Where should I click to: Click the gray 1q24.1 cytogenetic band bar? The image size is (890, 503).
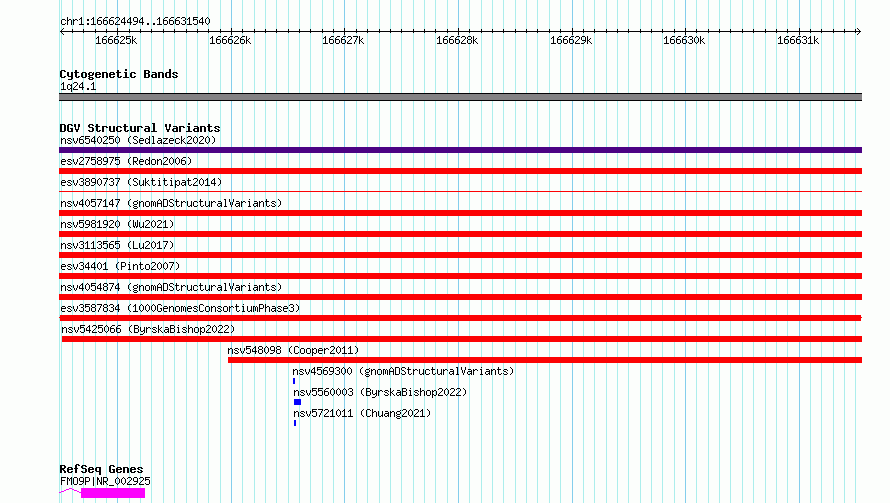pyautogui.click(x=460, y=97)
